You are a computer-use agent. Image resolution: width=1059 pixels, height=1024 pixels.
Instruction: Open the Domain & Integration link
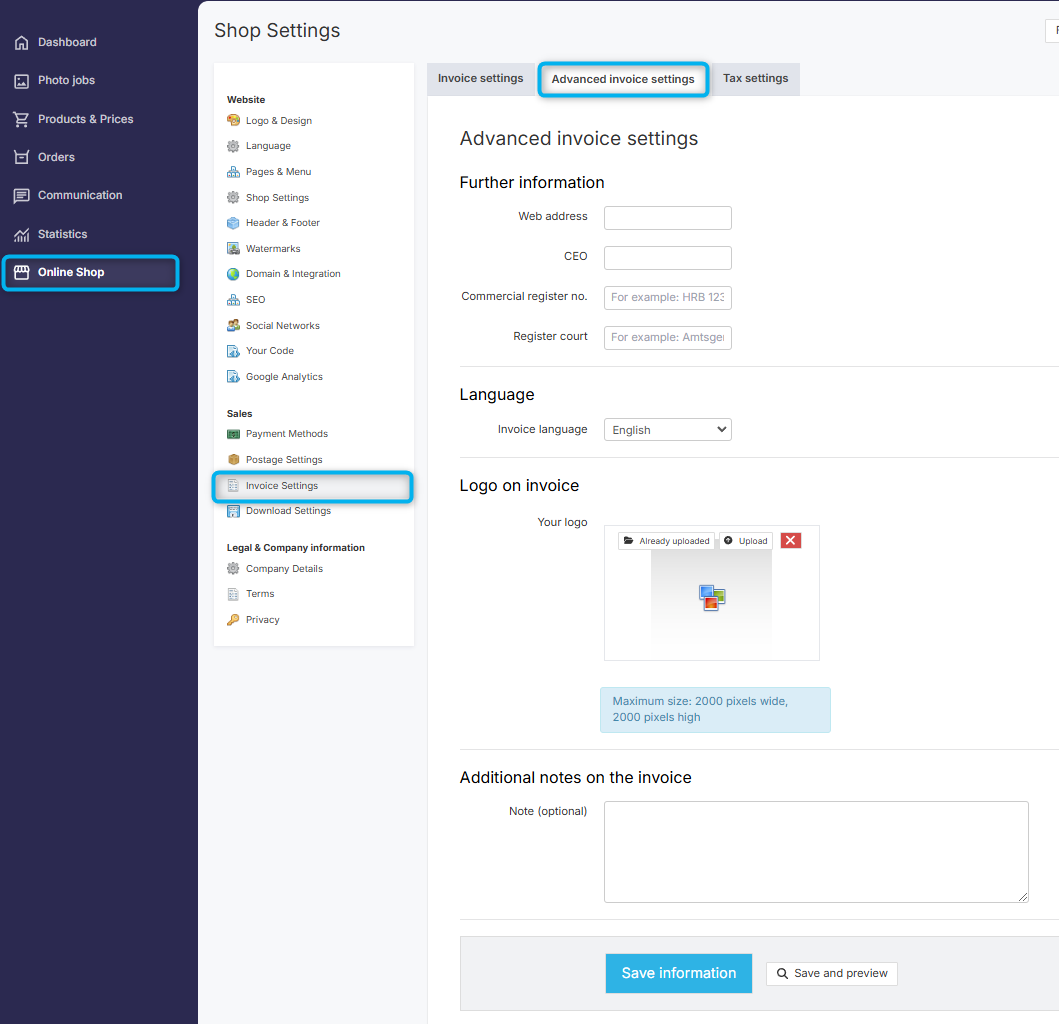coord(293,274)
